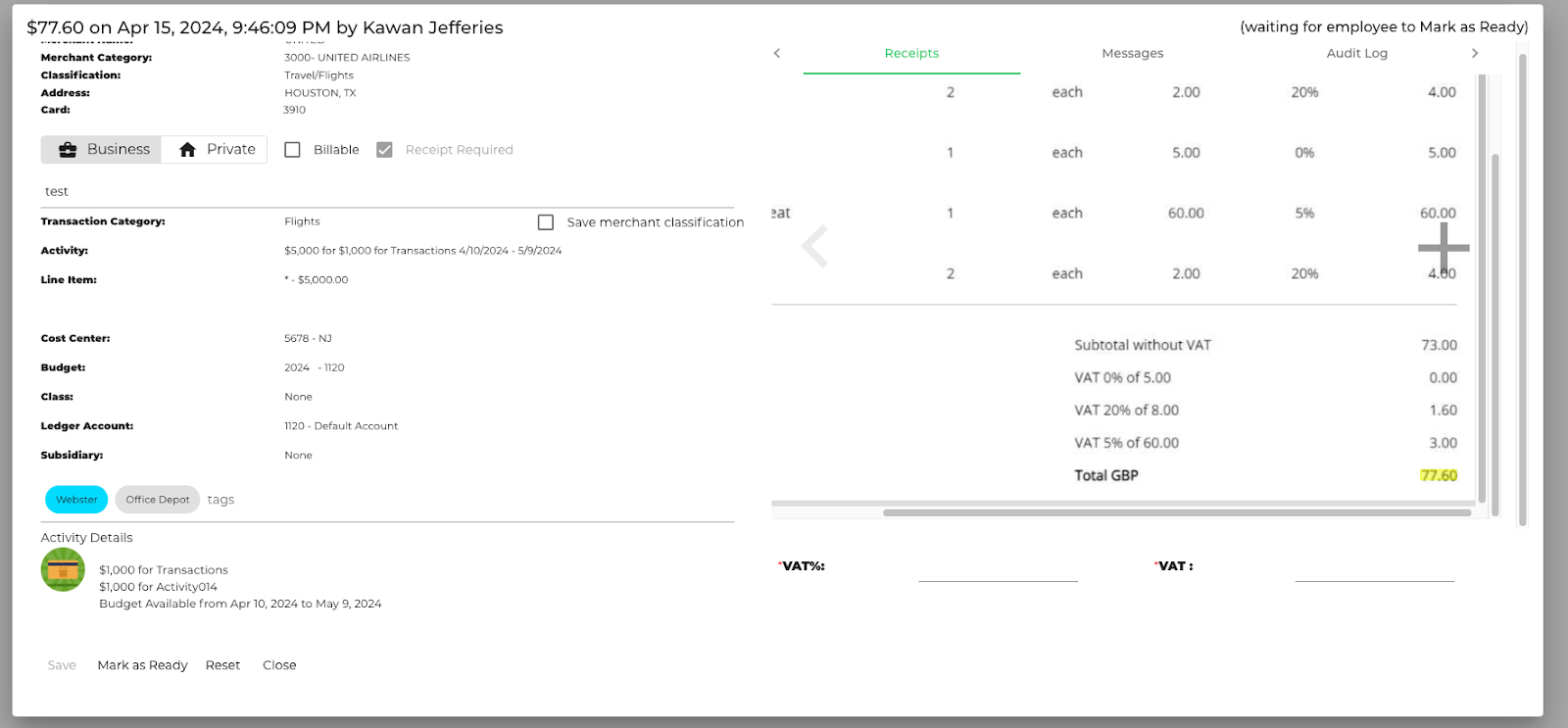Click the Office Depot tag chip
The width and height of the screenshot is (1568, 728).
pos(158,500)
